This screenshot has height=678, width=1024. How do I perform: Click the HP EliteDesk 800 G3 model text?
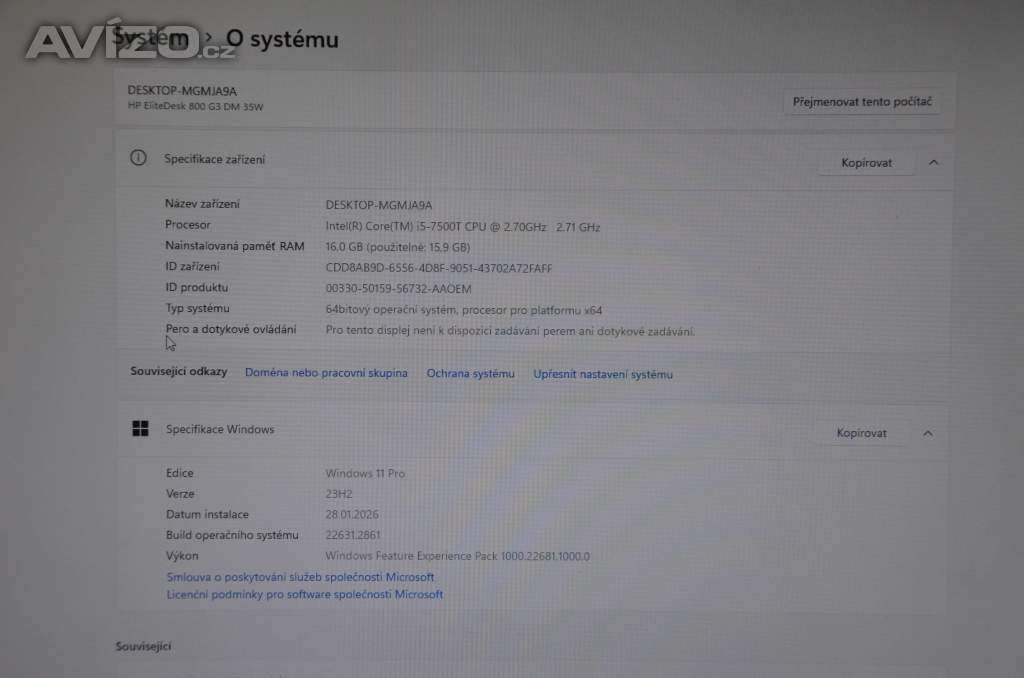click(x=195, y=107)
